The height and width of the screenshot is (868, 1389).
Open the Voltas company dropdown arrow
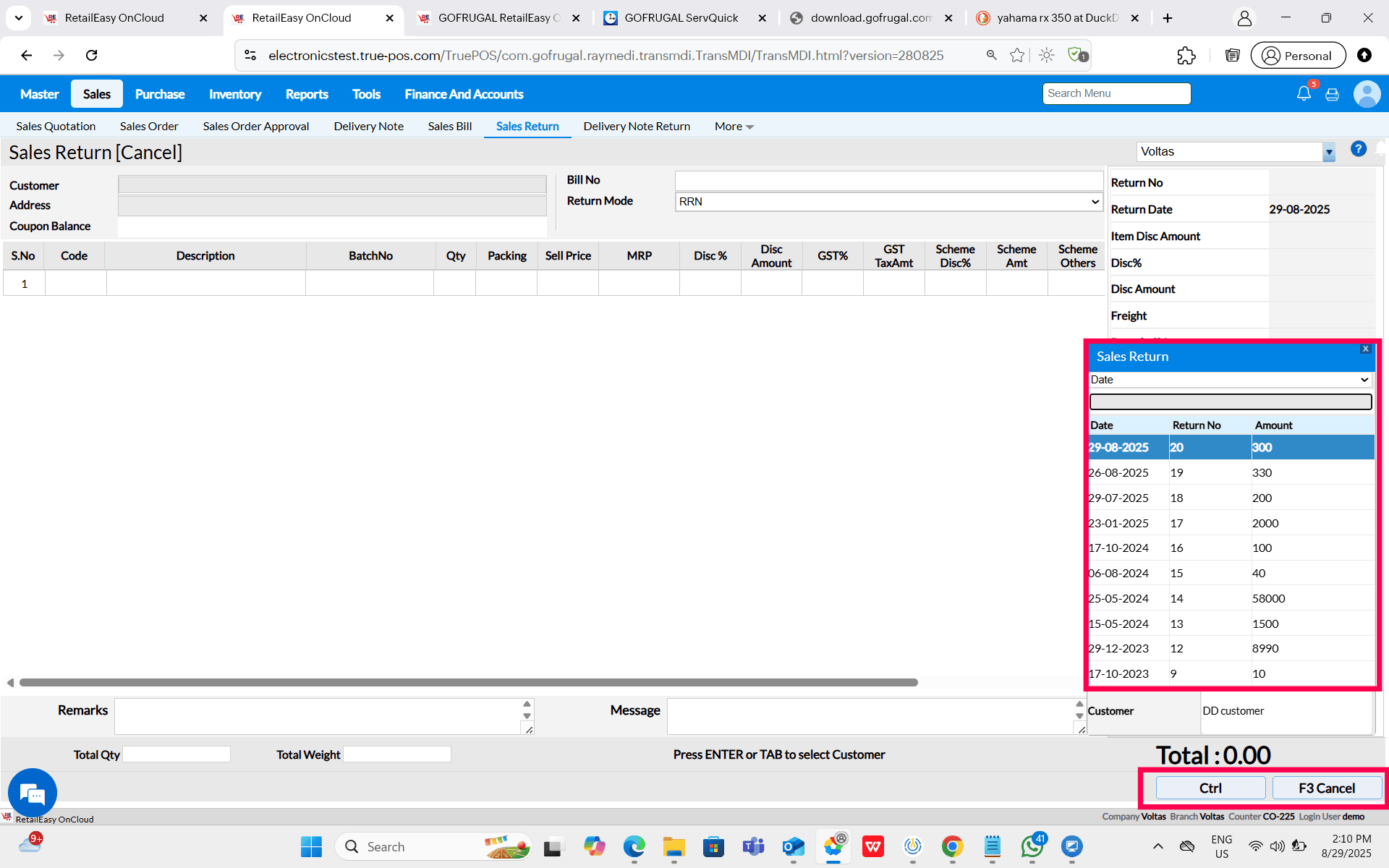coord(1328,153)
